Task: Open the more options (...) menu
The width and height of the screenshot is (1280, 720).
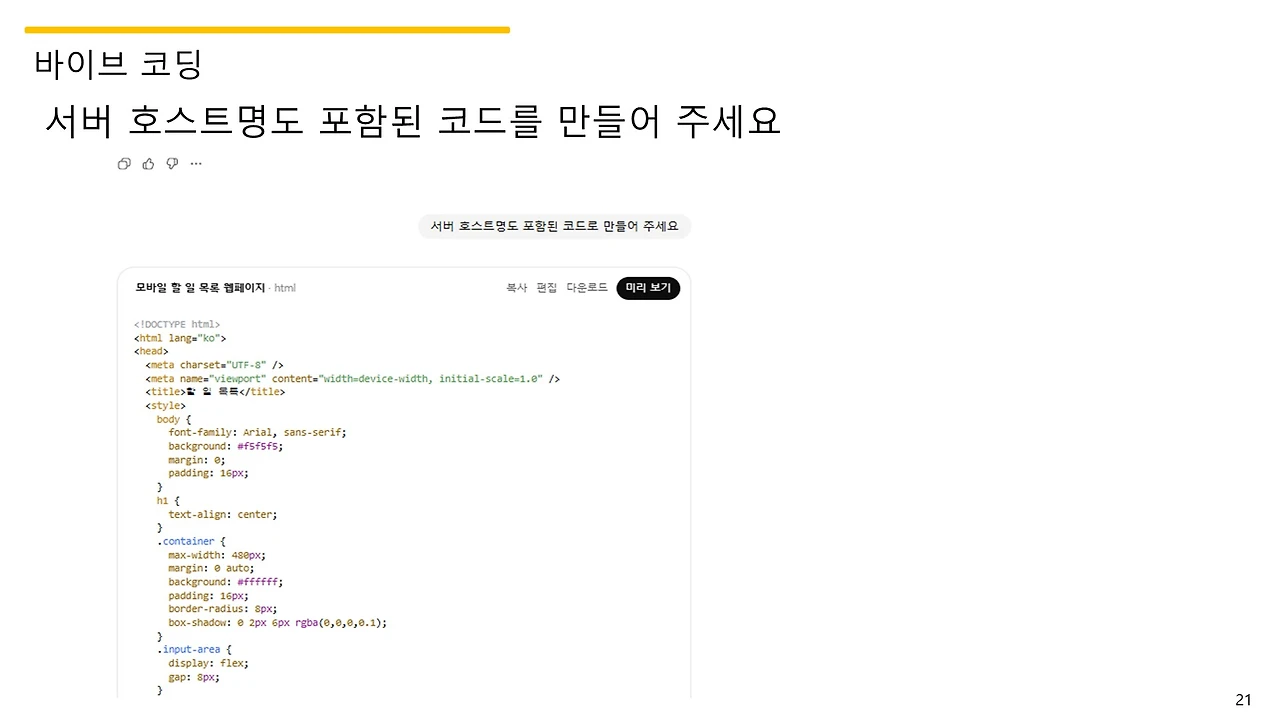Action: (196, 163)
